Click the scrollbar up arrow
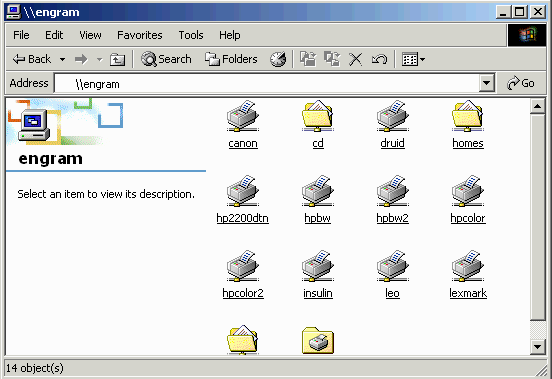 (x=538, y=106)
